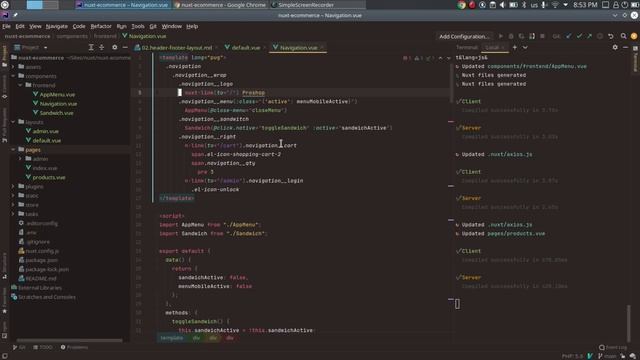The image size is (640, 360).
Task: Expand the plugins folder
Action: (x=13, y=187)
